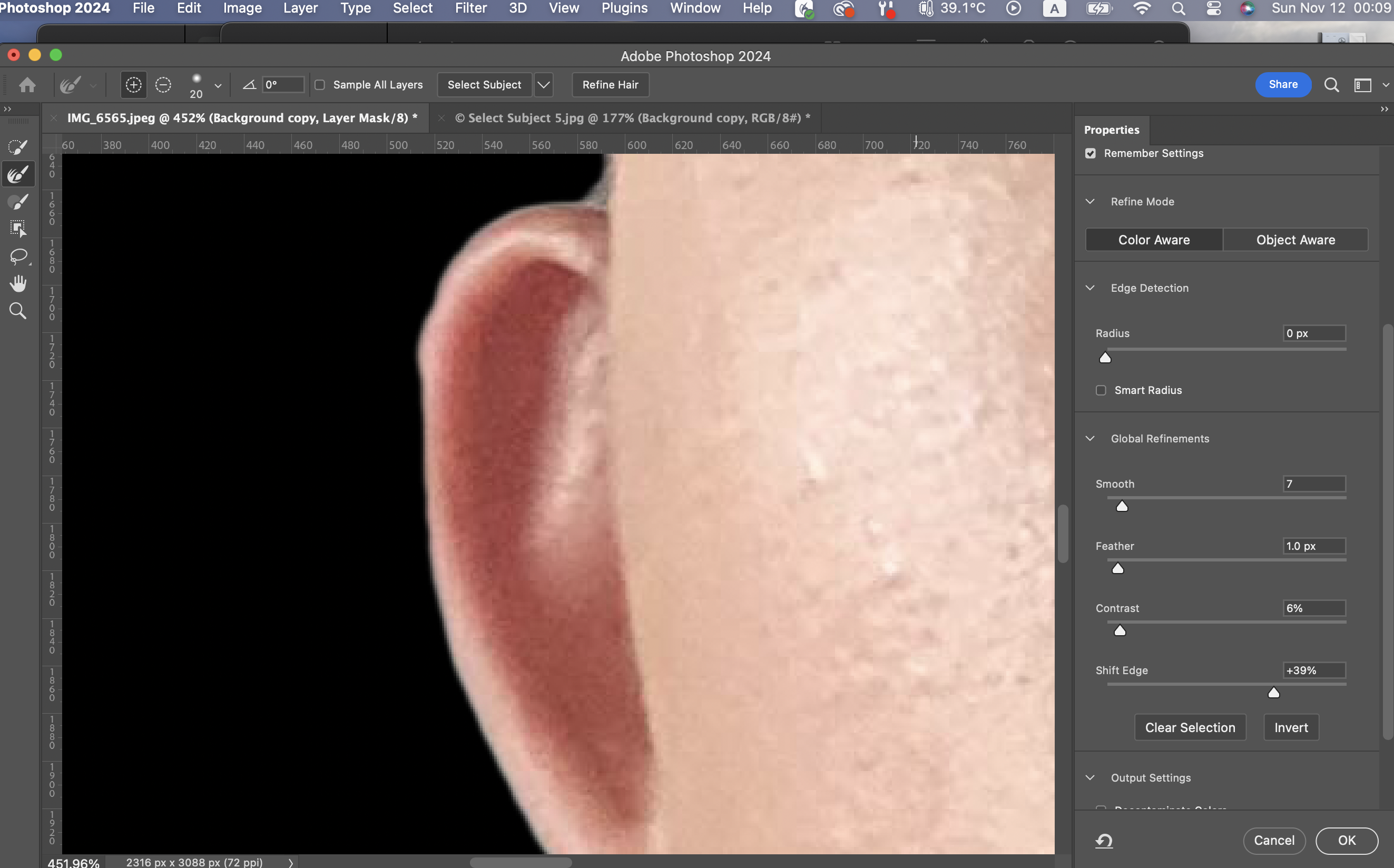1394x868 pixels.
Task: Click the Clear Selection button
Action: (1190, 727)
